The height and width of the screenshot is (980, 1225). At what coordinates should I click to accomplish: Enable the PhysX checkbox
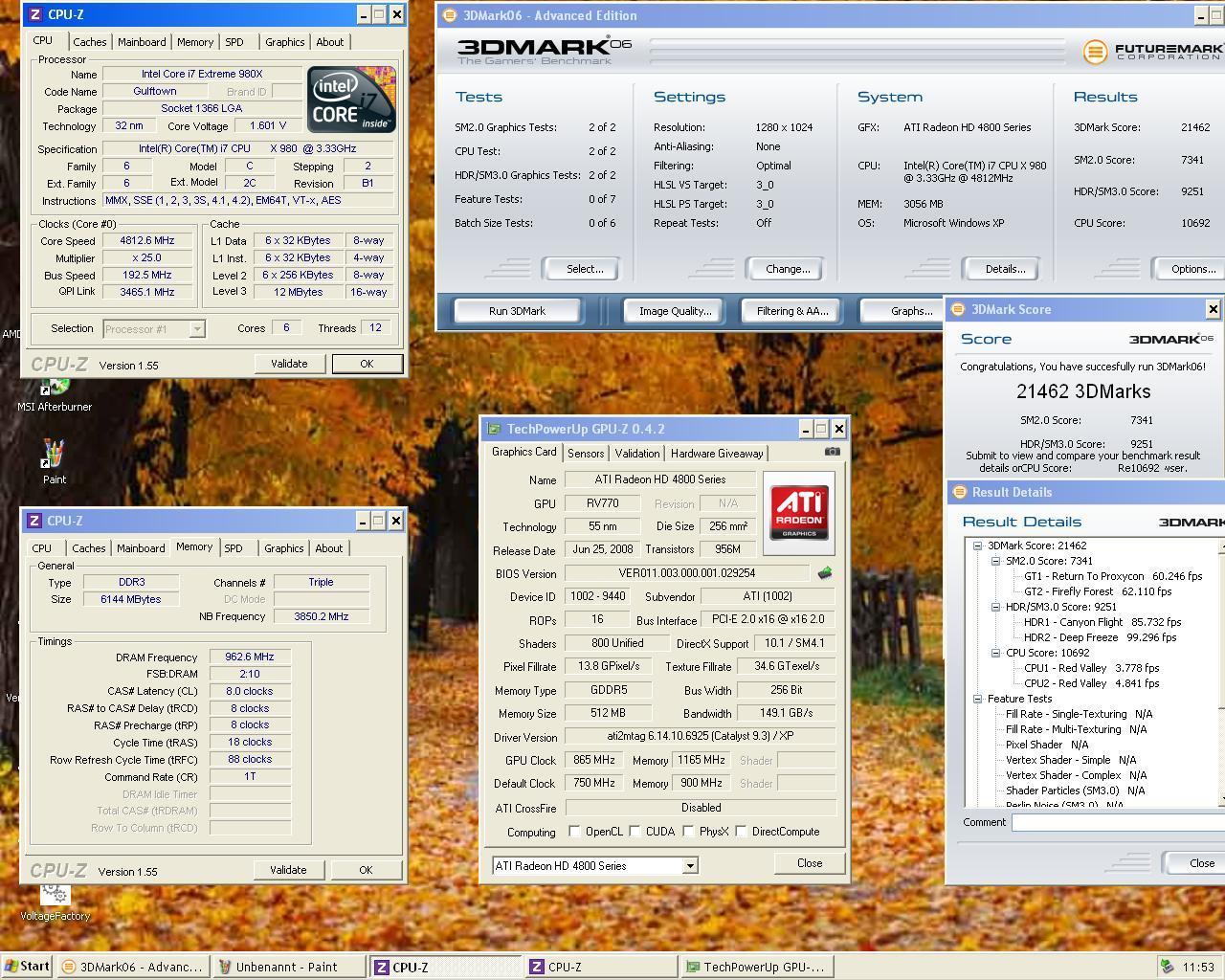(688, 832)
